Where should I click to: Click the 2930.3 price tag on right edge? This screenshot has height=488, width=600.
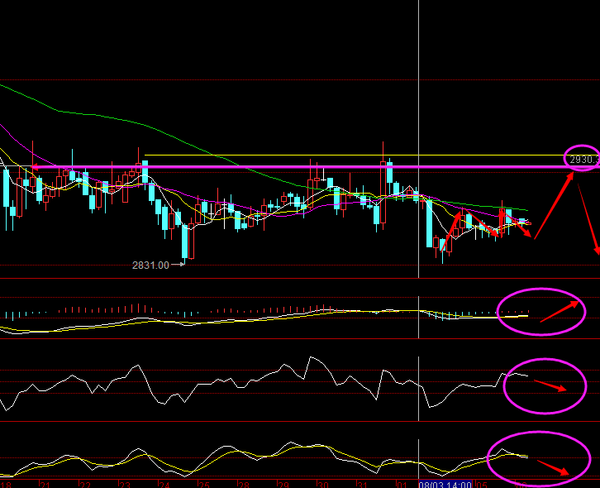pos(584,160)
